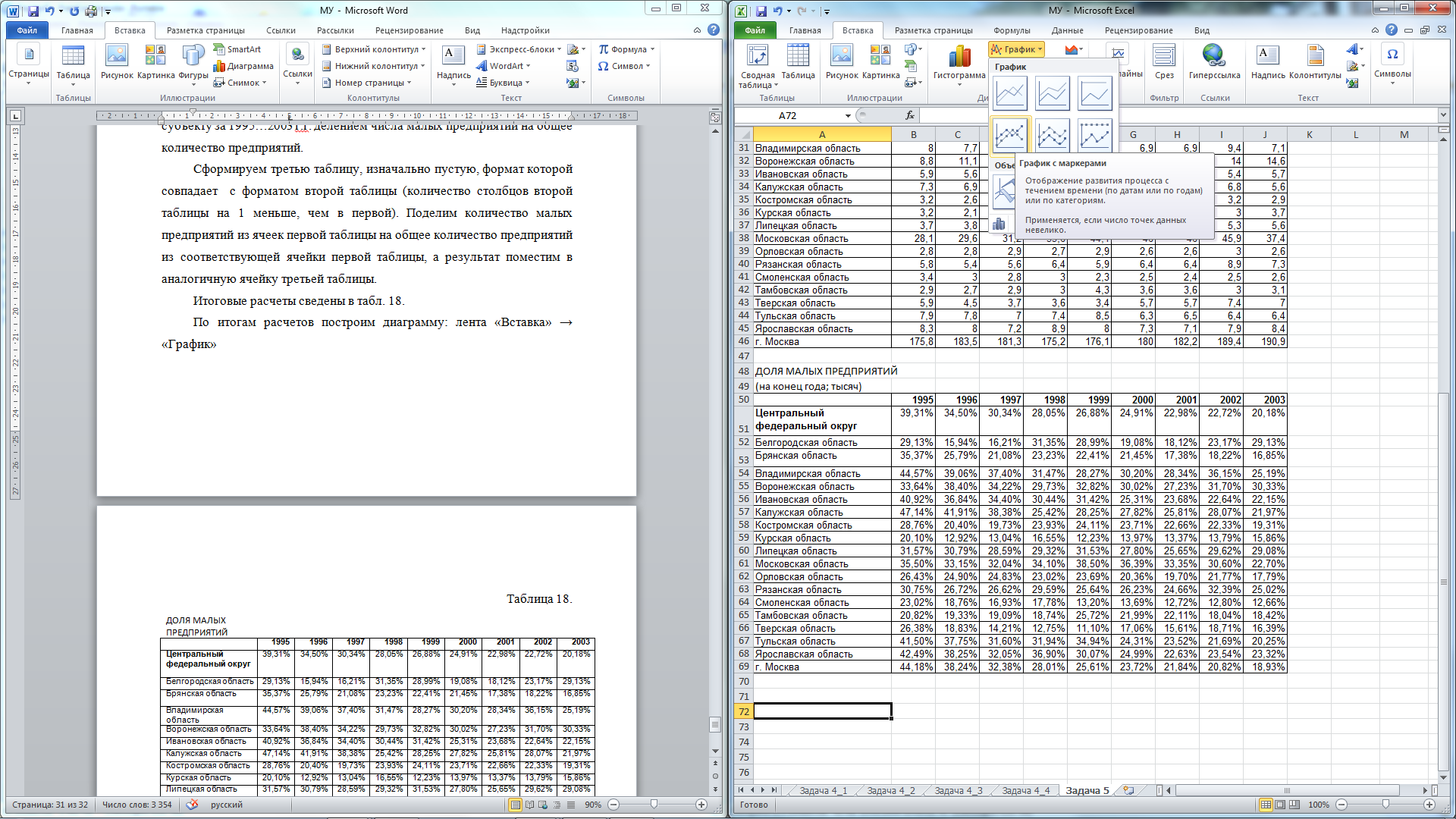Switch Excel to Page Layout view
1456x819 pixels.
(x=1280, y=805)
